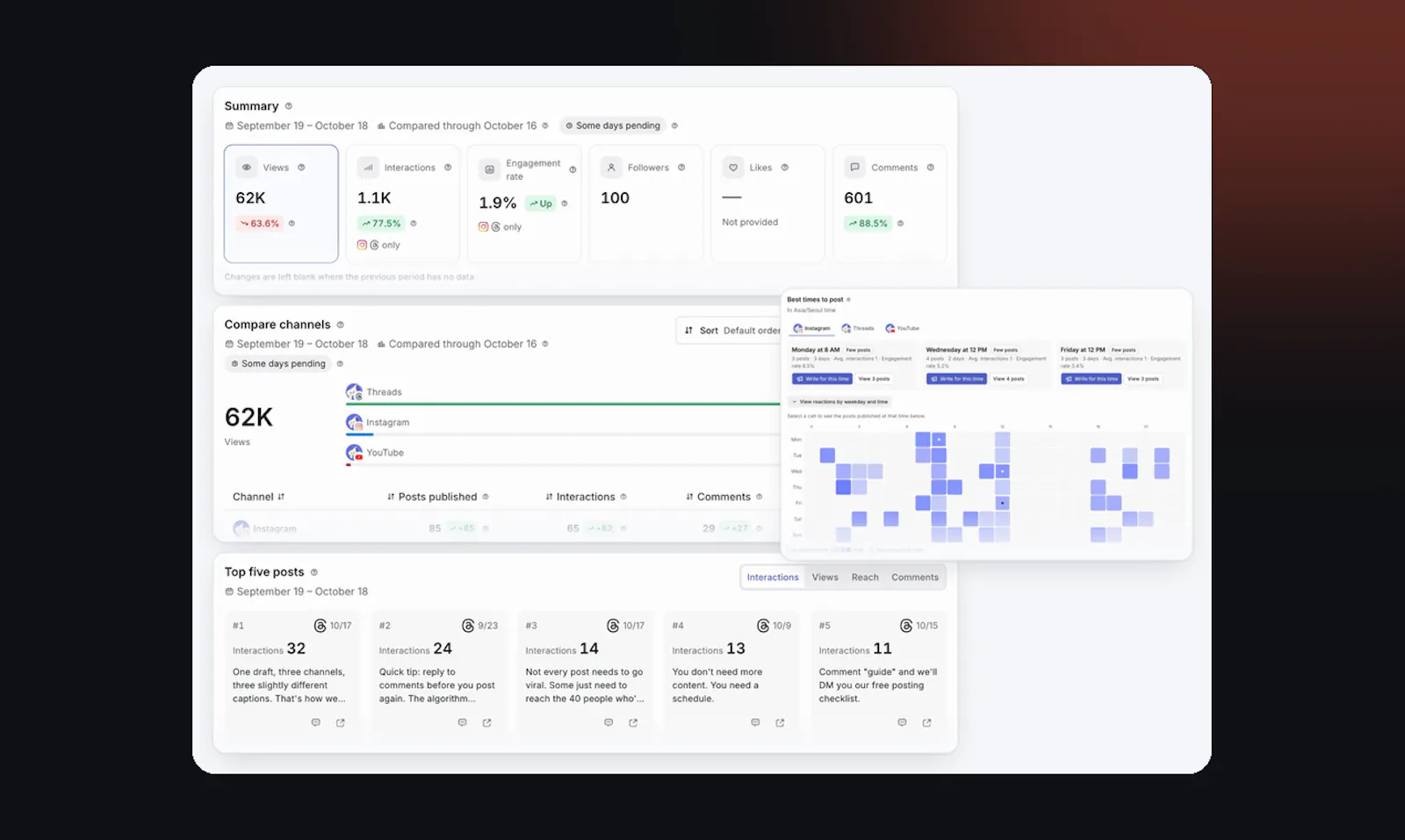The width and height of the screenshot is (1405, 840).
Task: Click the comment icon on post #4 card
Action: coord(755,723)
